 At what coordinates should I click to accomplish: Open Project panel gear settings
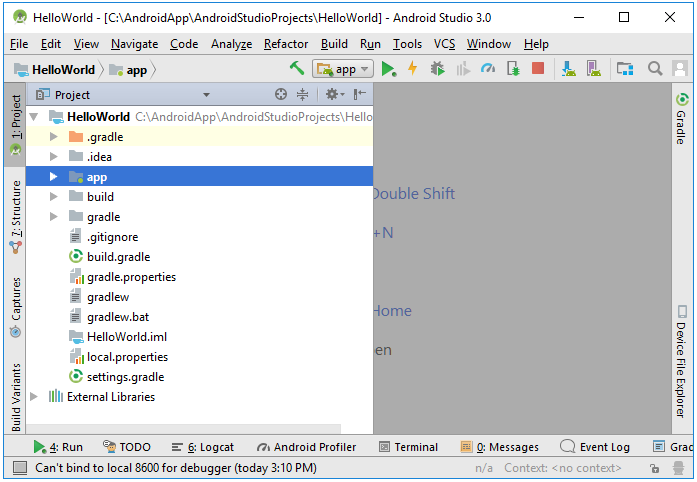(334, 94)
